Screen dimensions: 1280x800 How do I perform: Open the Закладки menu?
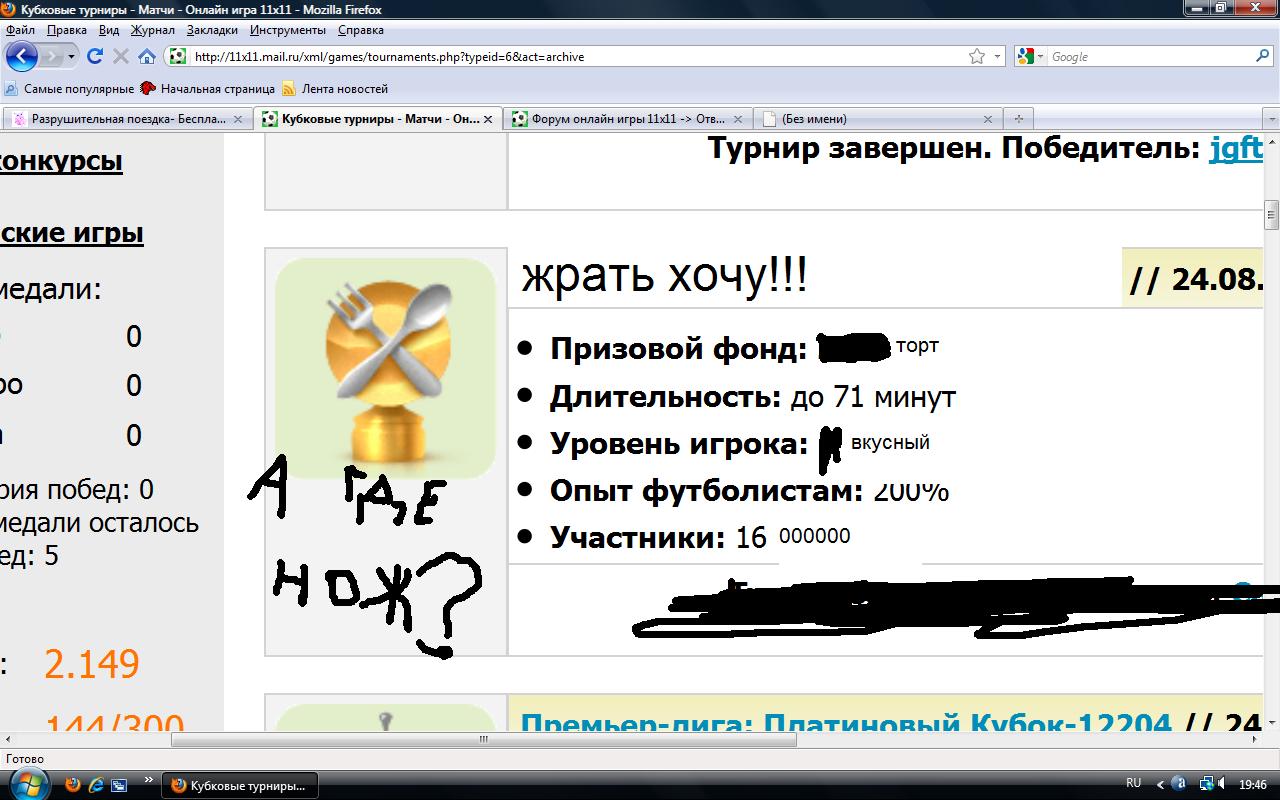pos(211,30)
